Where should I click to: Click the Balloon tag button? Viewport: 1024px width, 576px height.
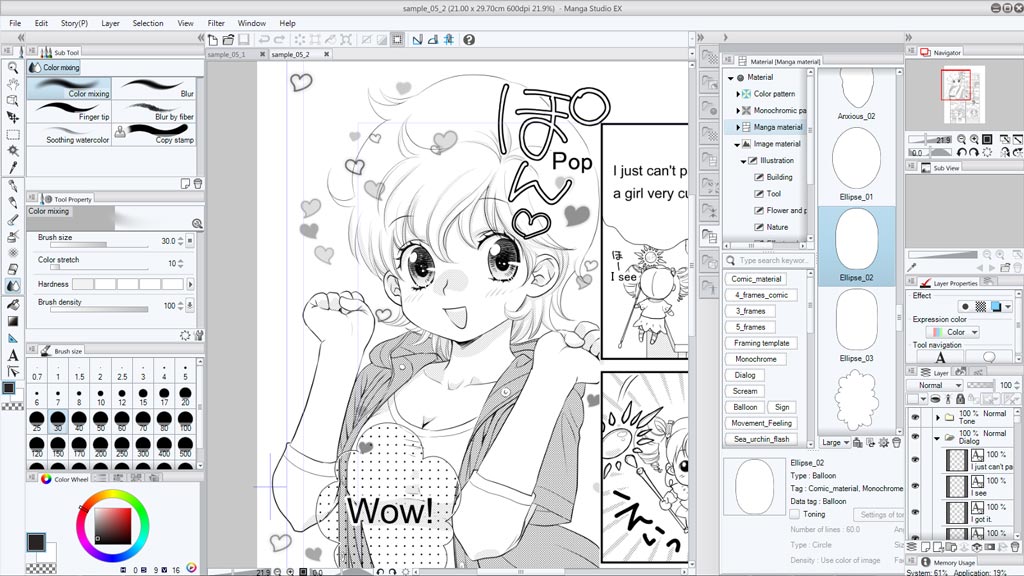click(745, 407)
